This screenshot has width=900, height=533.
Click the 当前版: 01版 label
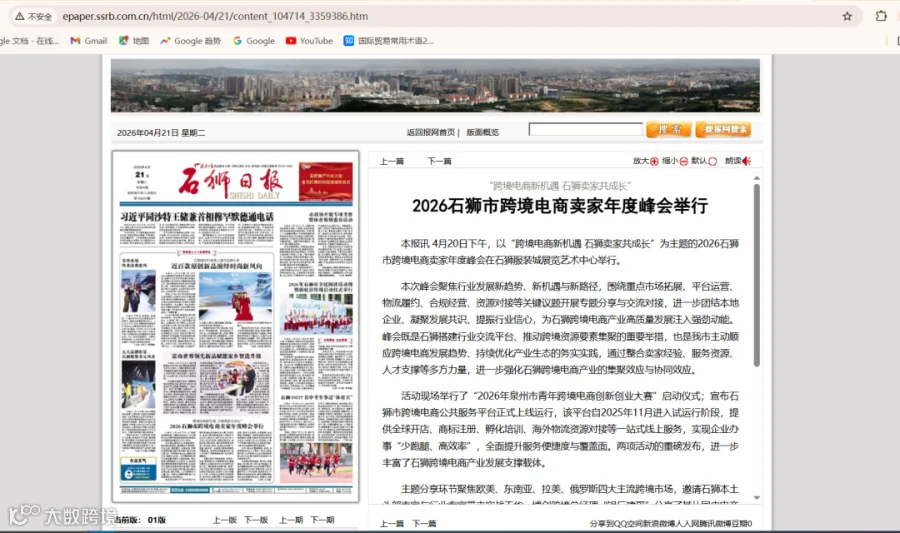click(x=140, y=520)
